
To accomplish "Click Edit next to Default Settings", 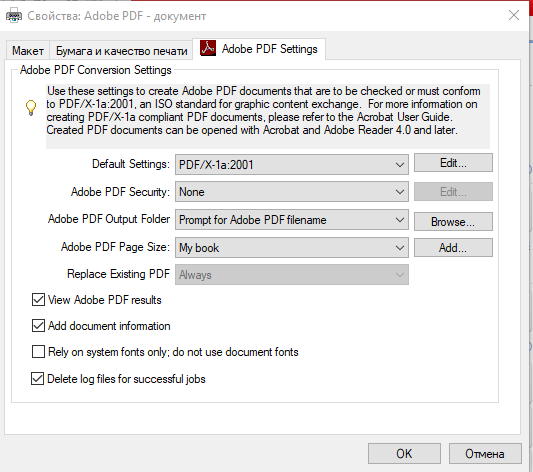I will [x=453, y=163].
